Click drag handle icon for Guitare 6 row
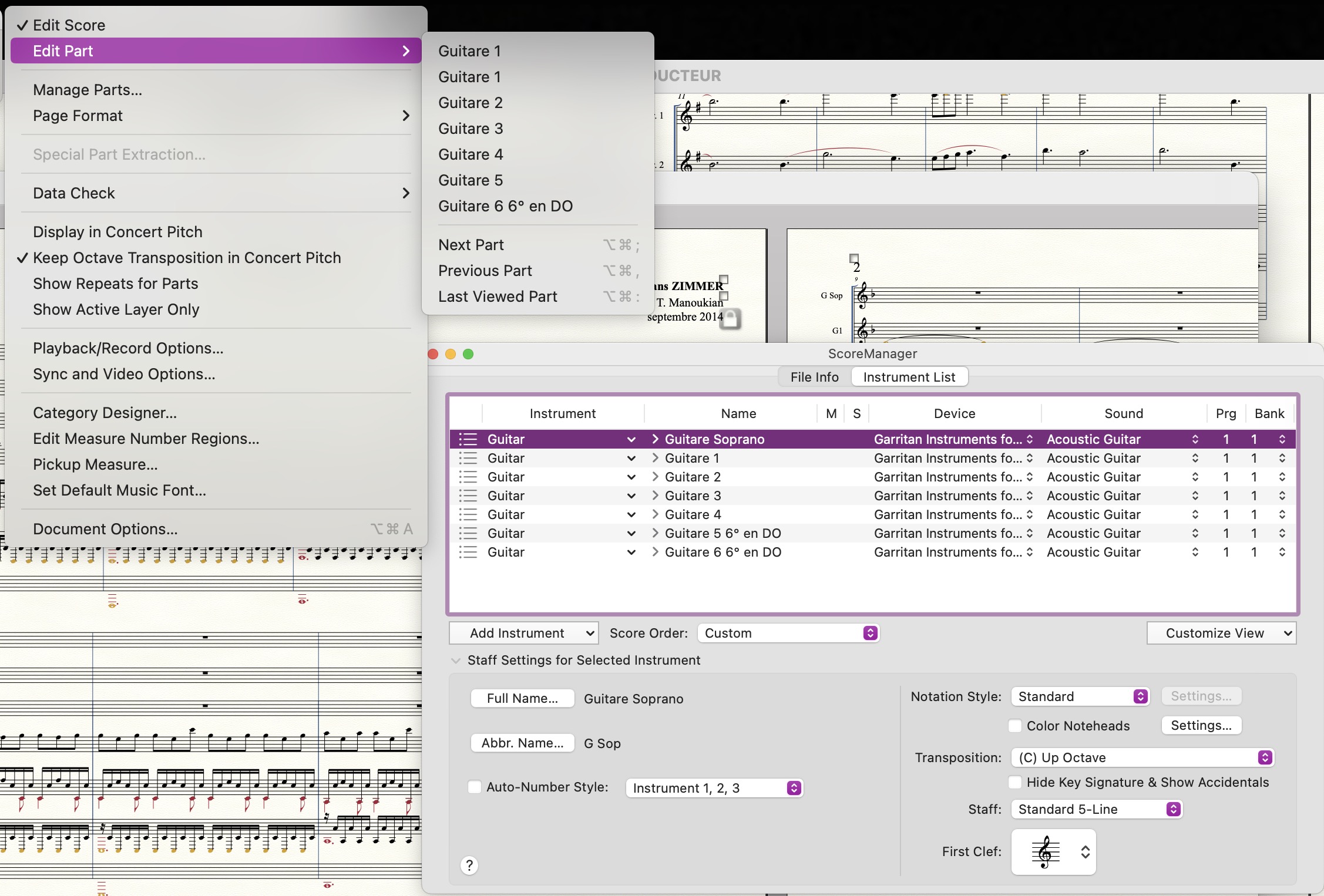This screenshot has width=1324, height=896. click(468, 552)
